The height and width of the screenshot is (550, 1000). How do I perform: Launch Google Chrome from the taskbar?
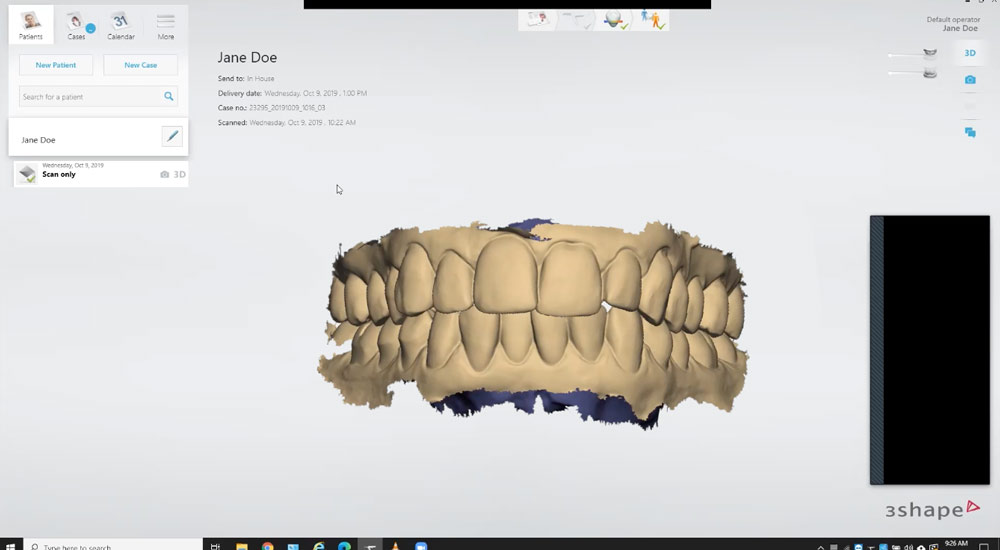point(267,546)
